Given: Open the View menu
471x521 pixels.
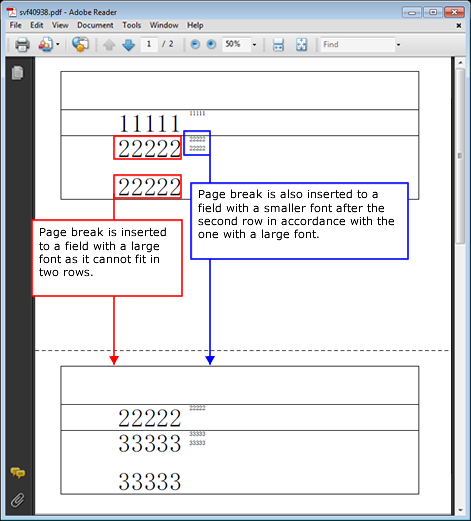Looking at the screenshot, I should [60, 25].
